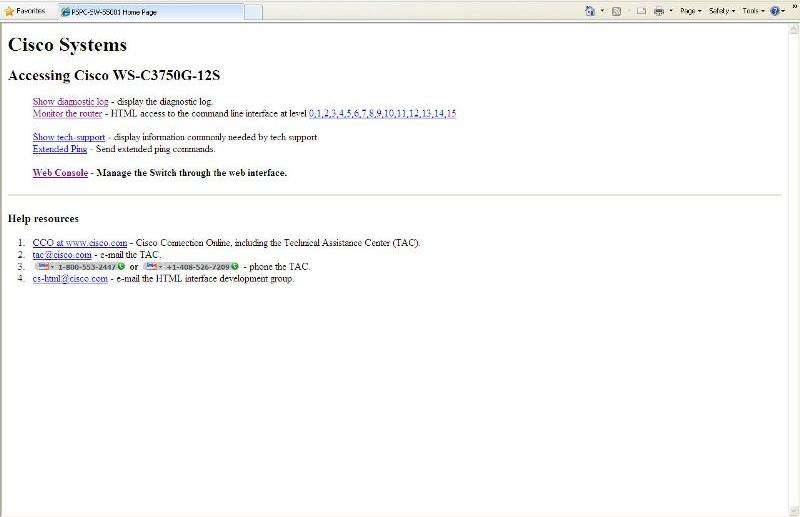Select command level 14 link
Screen dimensions: 800x517
point(439,113)
